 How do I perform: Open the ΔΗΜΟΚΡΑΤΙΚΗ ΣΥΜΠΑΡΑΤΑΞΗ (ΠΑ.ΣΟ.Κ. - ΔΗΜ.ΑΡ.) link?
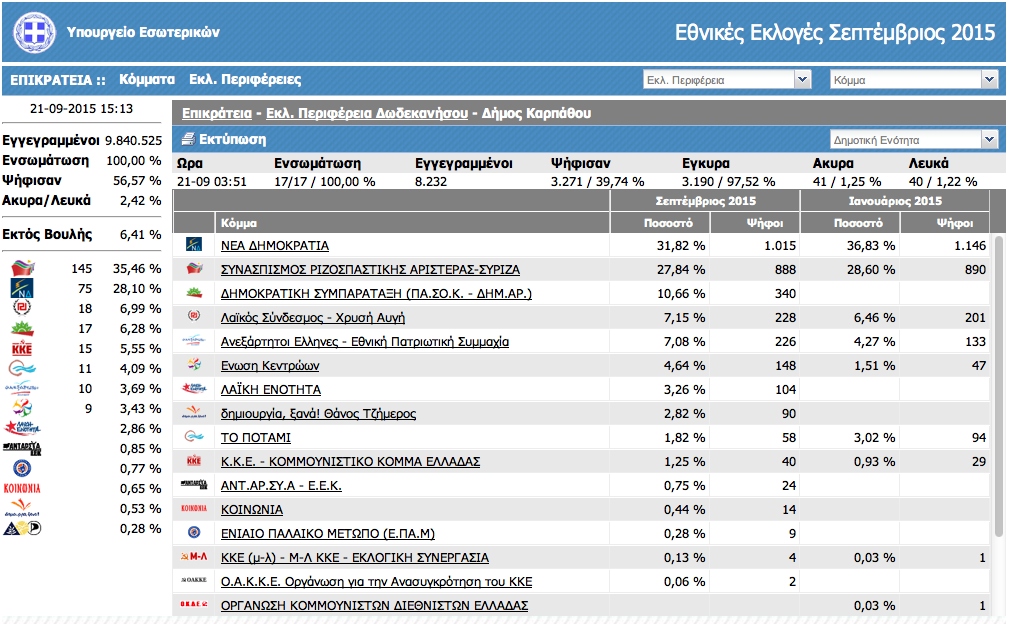376,294
